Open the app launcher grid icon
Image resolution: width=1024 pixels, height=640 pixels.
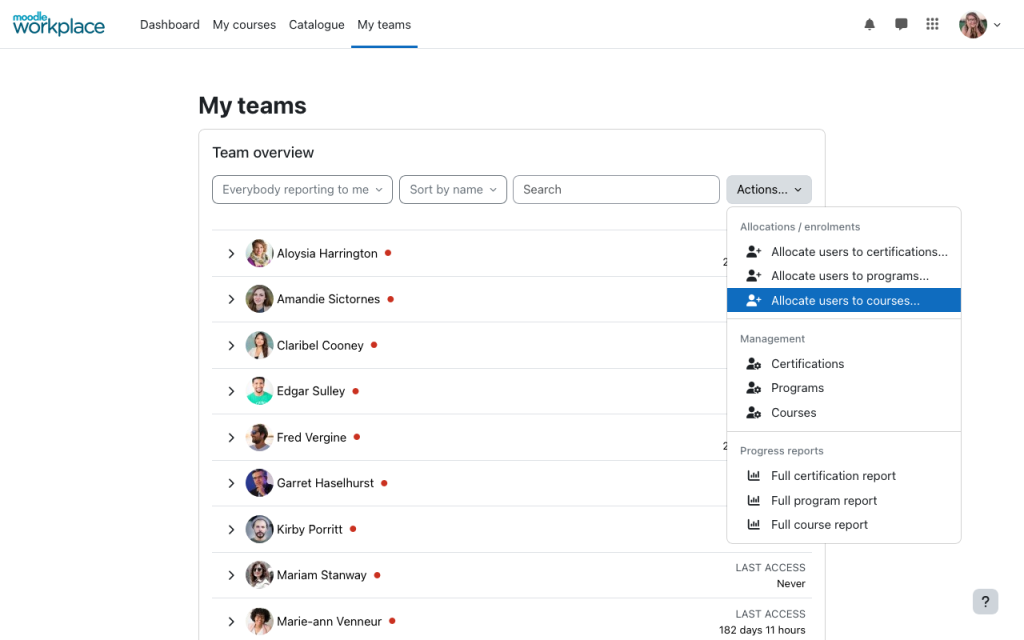[933, 24]
